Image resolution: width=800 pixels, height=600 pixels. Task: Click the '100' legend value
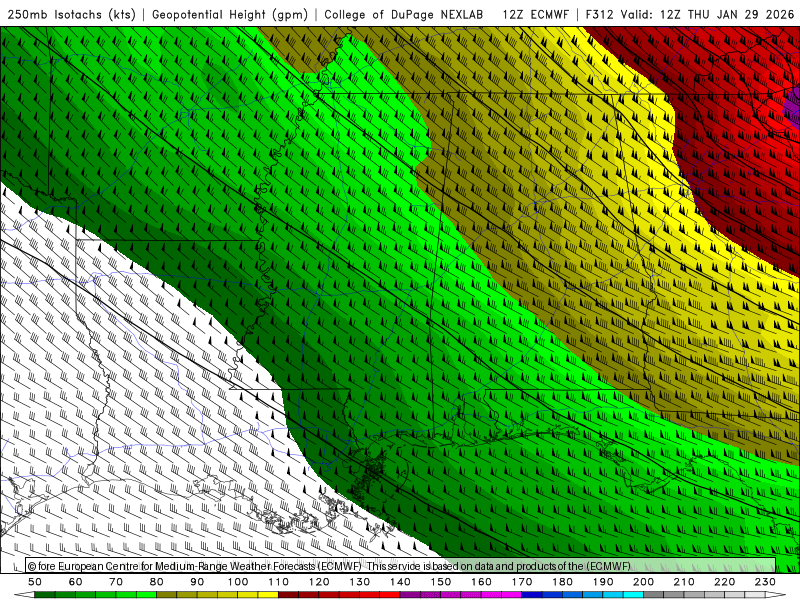coord(238,582)
